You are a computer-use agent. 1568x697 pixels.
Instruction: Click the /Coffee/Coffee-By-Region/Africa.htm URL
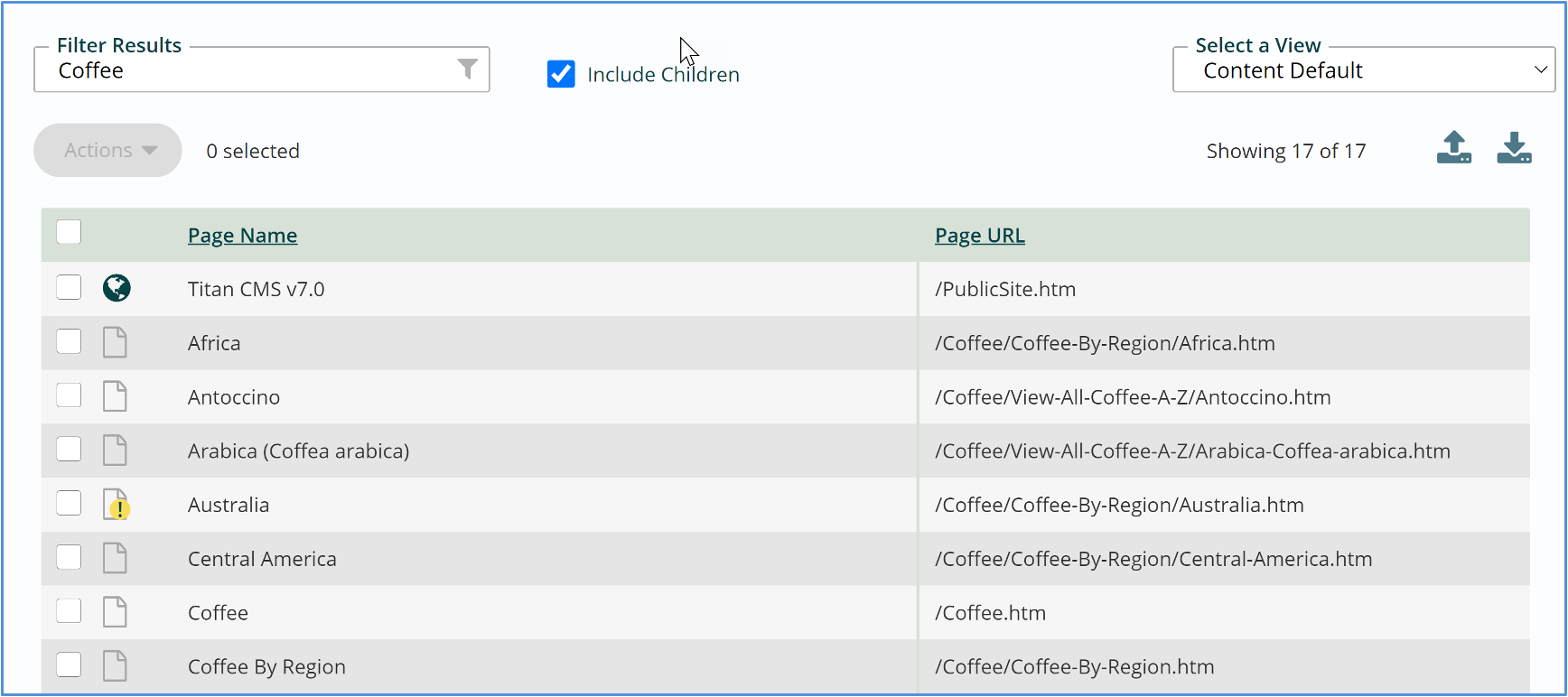(x=1105, y=343)
